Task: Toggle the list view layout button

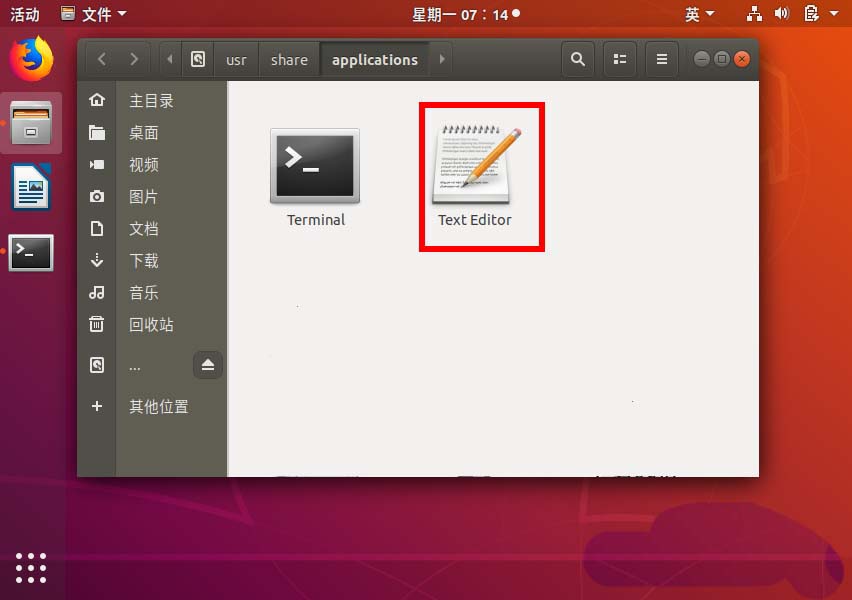Action: (x=619, y=59)
